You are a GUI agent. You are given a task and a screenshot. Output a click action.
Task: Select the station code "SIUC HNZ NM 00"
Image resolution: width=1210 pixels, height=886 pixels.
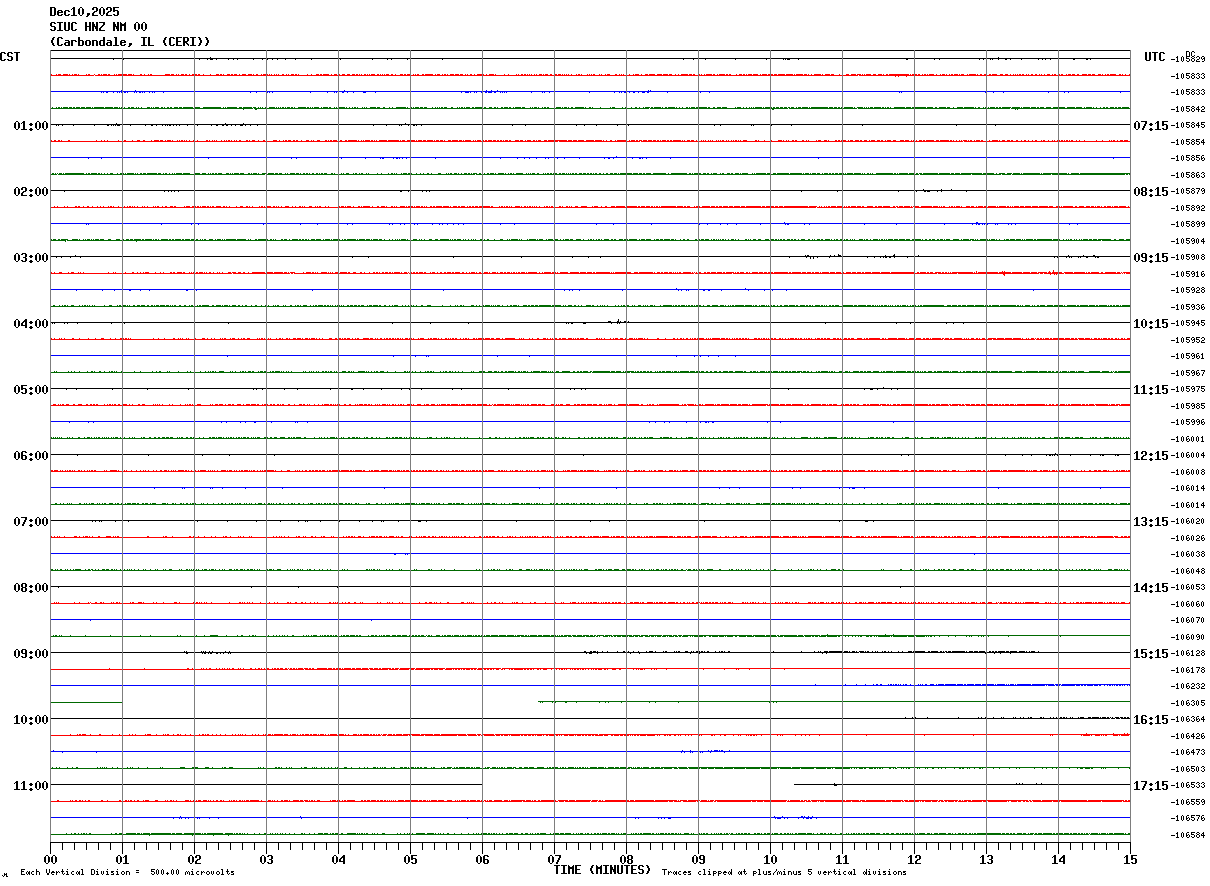click(98, 27)
